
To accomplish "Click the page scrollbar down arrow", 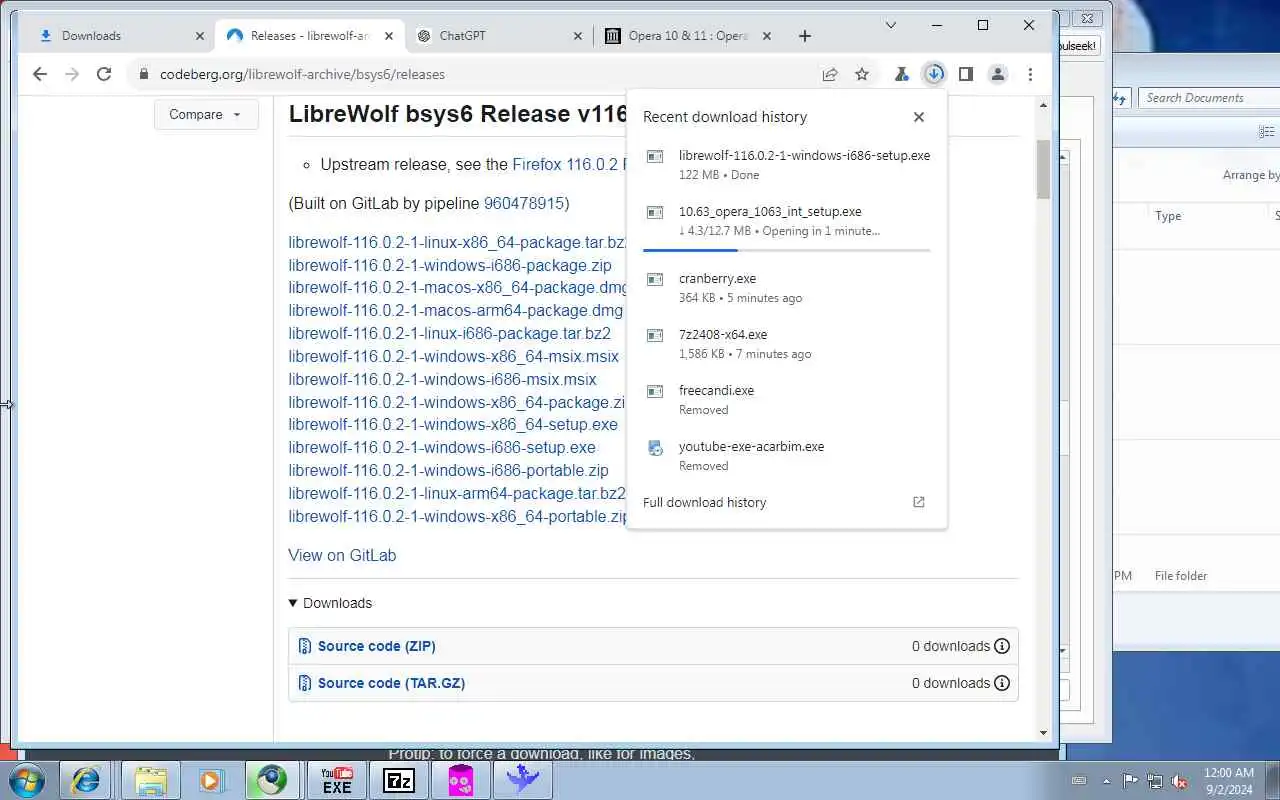I will [1043, 733].
